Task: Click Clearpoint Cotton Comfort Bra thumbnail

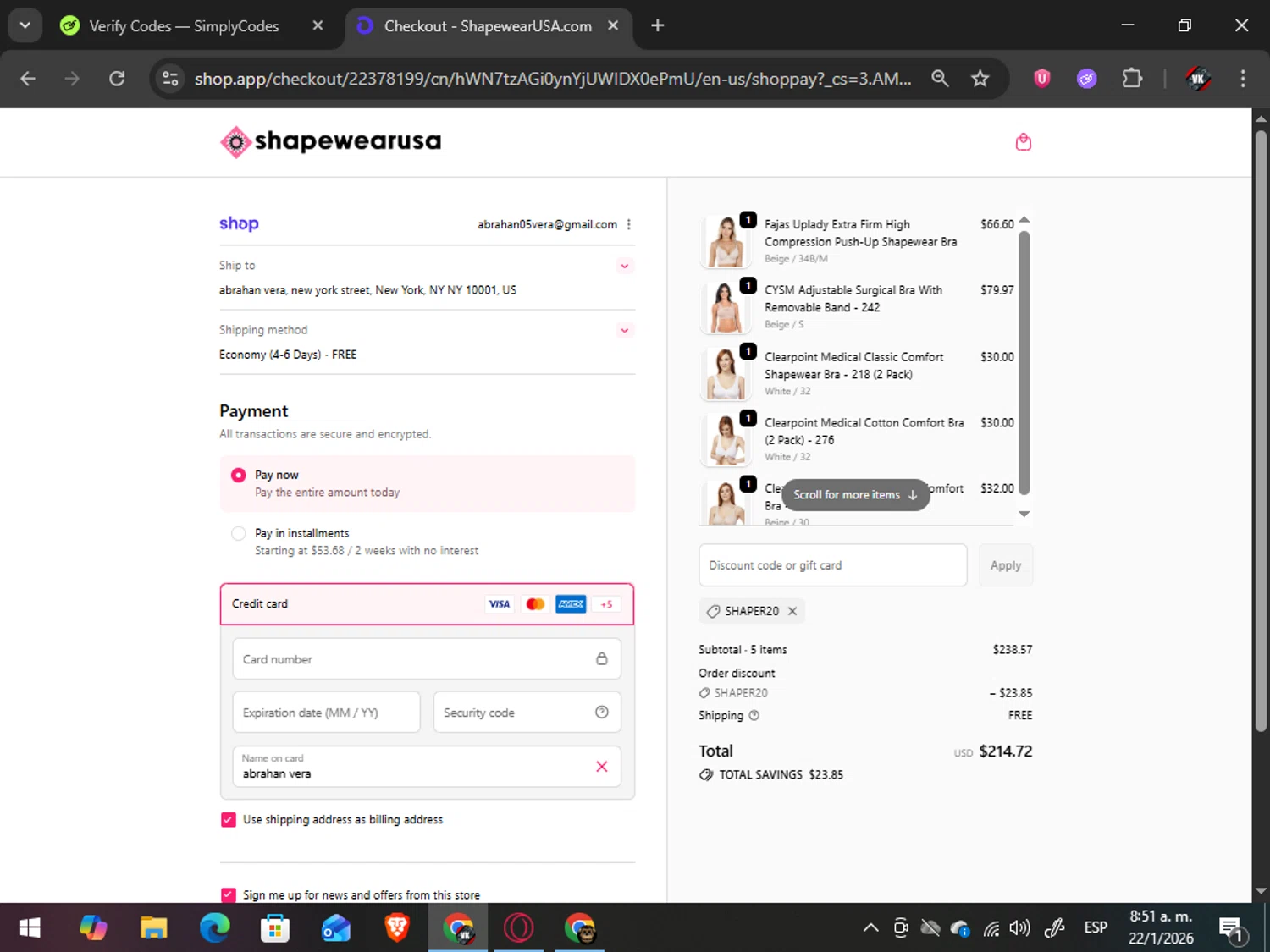Action: [x=726, y=440]
